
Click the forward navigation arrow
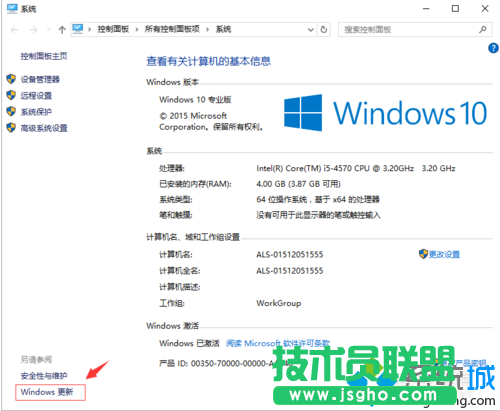pos(33,30)
